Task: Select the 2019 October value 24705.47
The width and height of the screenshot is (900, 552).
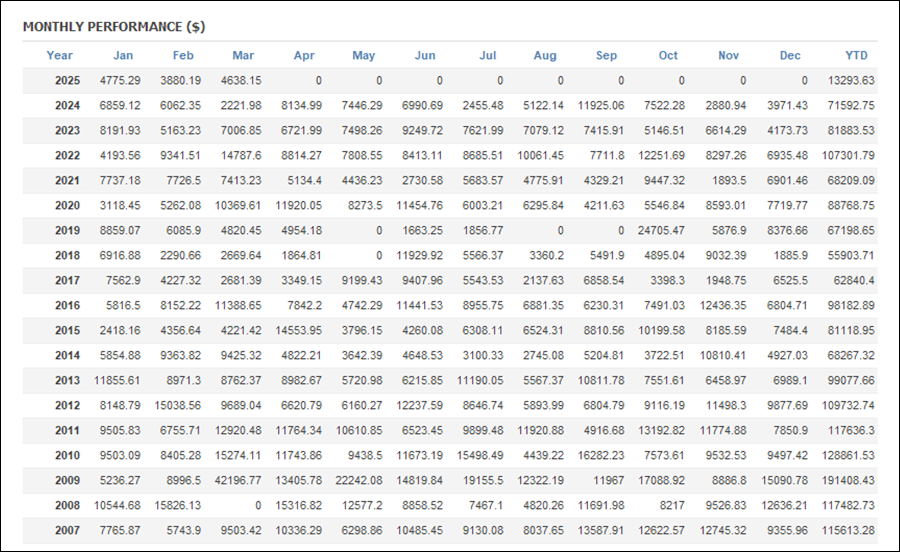Action: tap(661, 230)
